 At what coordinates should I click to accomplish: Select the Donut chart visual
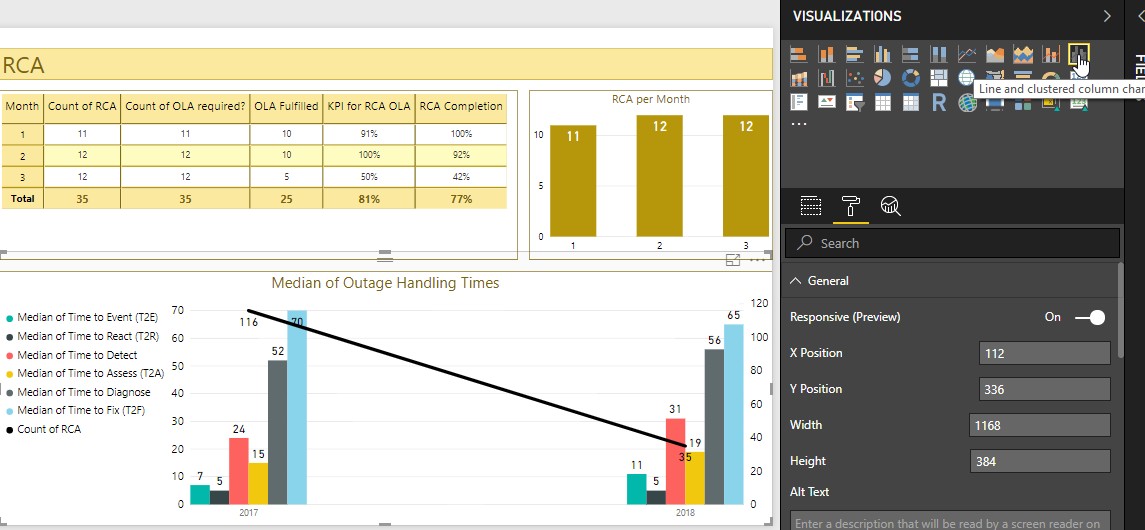(x=911, y=77)
